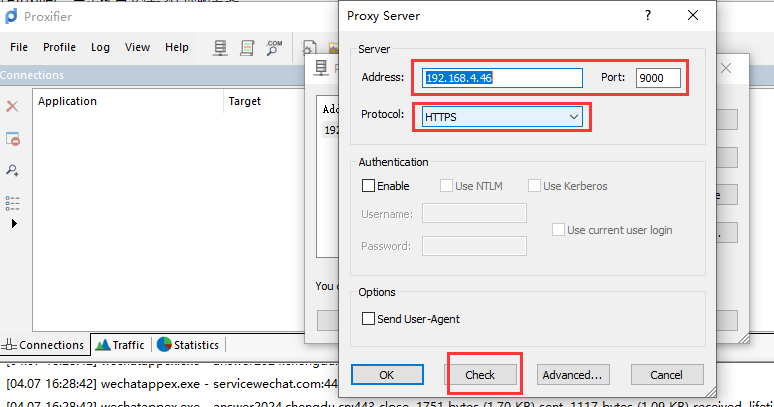Viewport: 774px width, 407px height.
Task: Click the help question mark in Proxy Server dialog
Action: 648,15
